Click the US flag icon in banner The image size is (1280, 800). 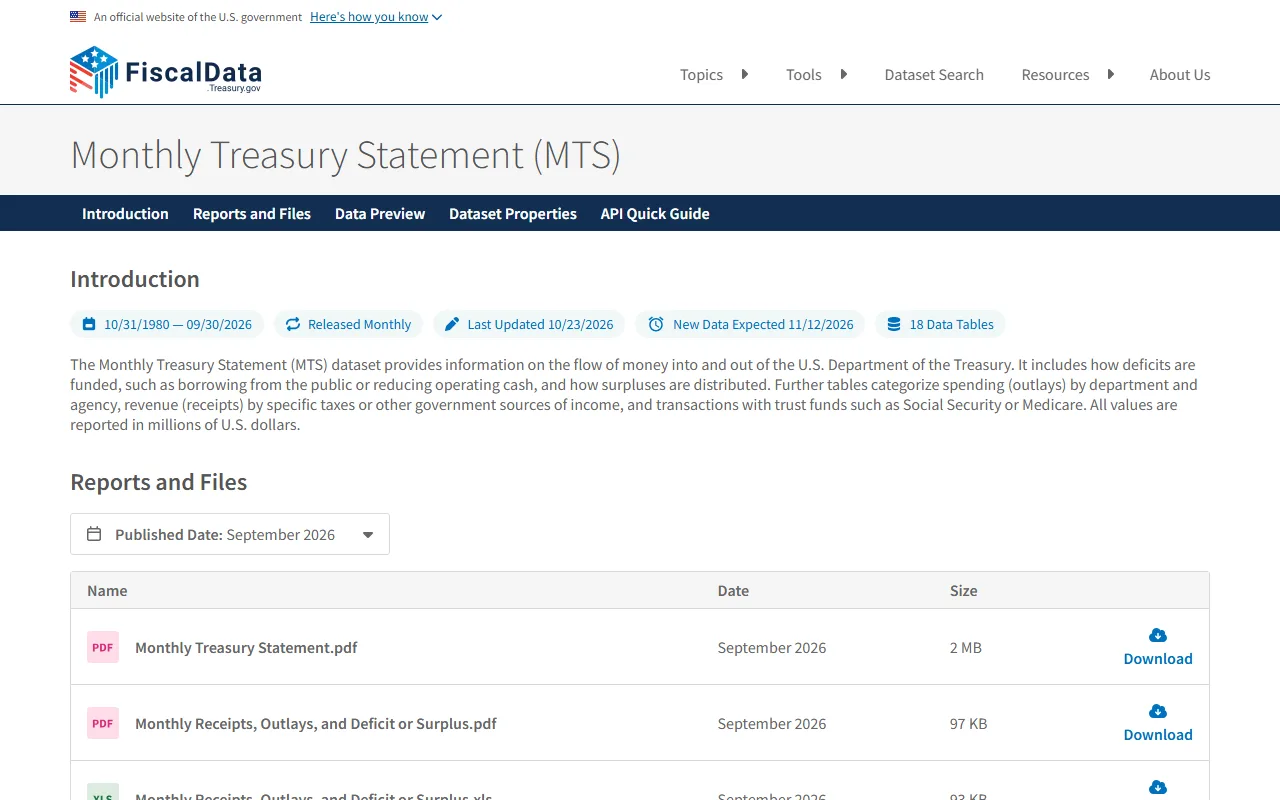(78, 17)
